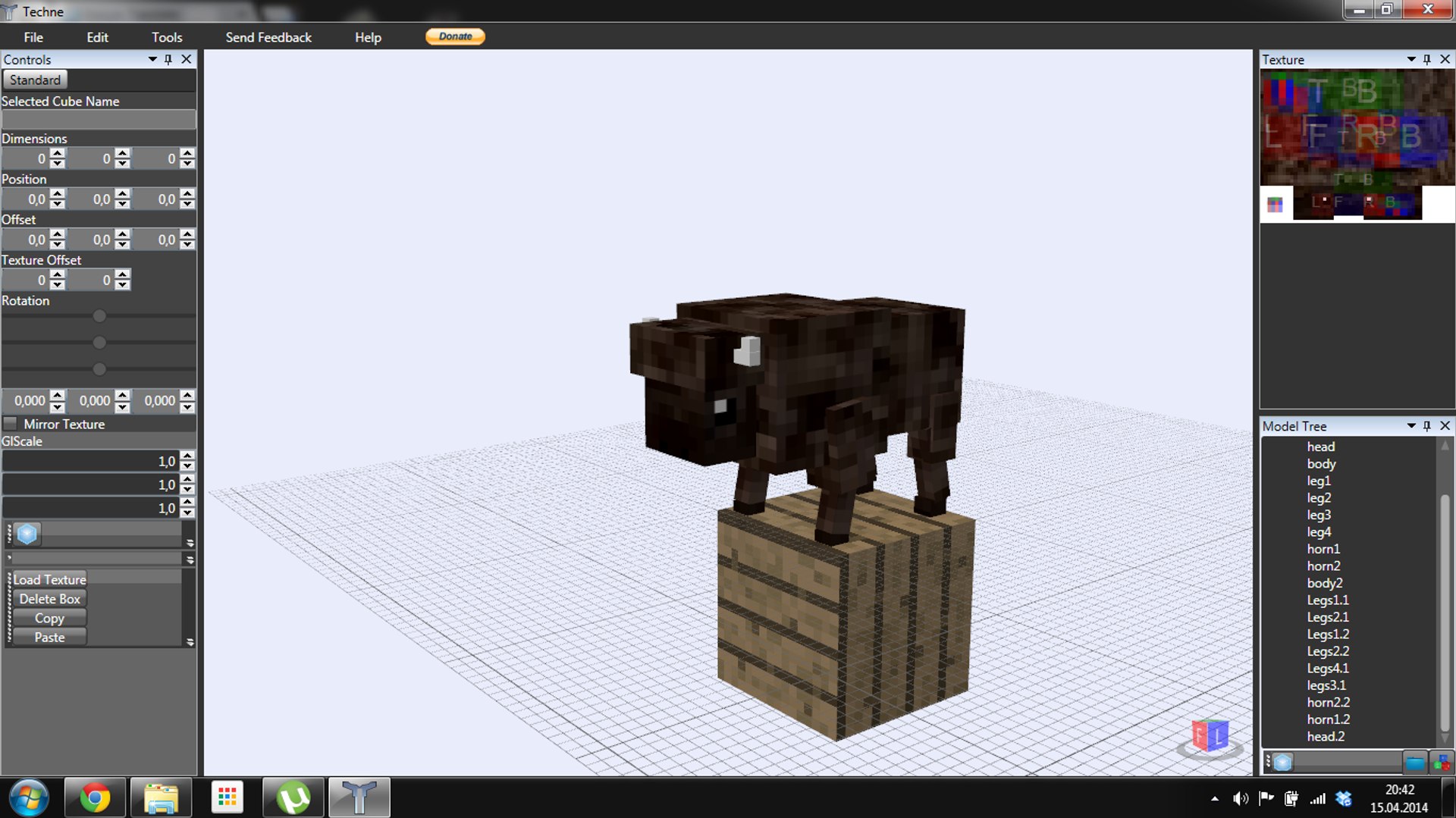1456x818 pixels.
Task: Click Dropbox tray icon
Action: (x=1344, y=798)
